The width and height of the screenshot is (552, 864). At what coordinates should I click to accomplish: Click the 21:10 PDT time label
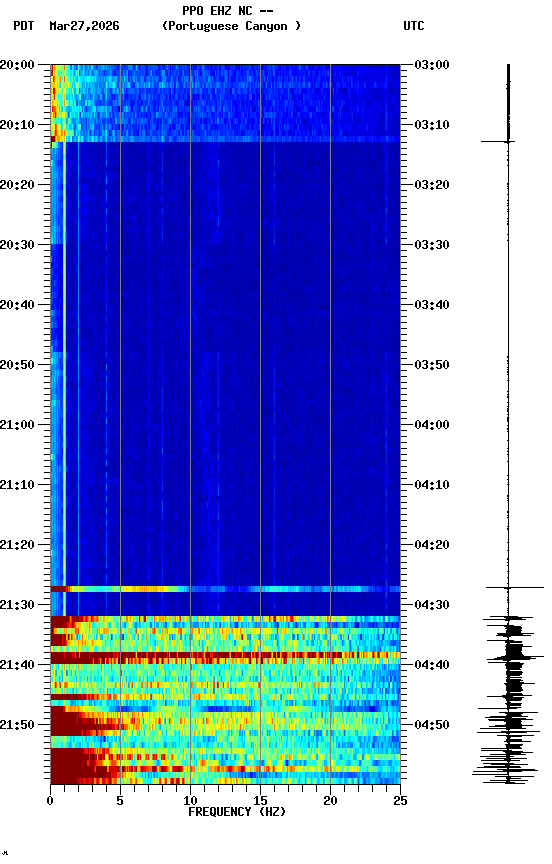(x=17, y=485)
